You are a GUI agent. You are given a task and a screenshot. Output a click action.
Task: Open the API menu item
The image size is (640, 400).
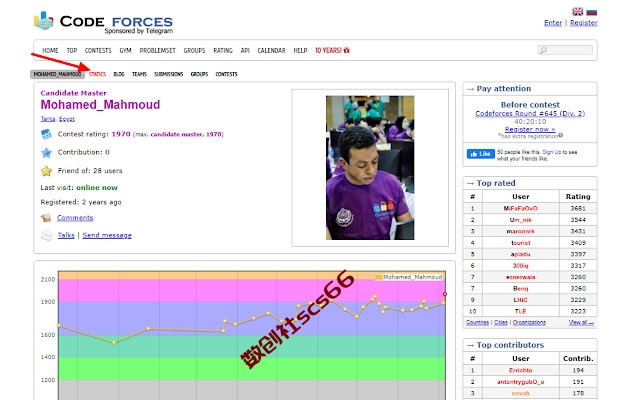click(245, 51)
